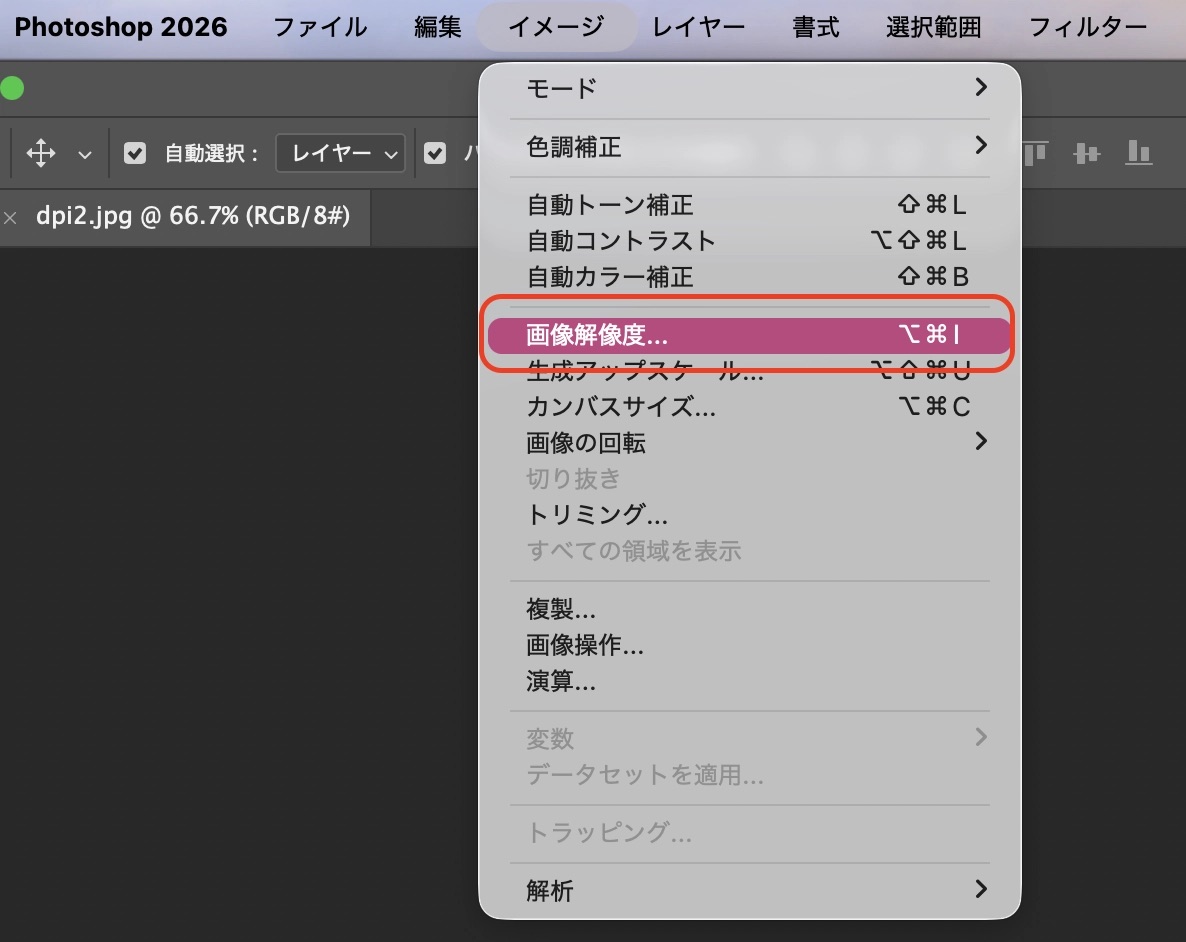Open the フィルター menu
This screenshot has height=942, width=1186.
tap(1088, 27)
